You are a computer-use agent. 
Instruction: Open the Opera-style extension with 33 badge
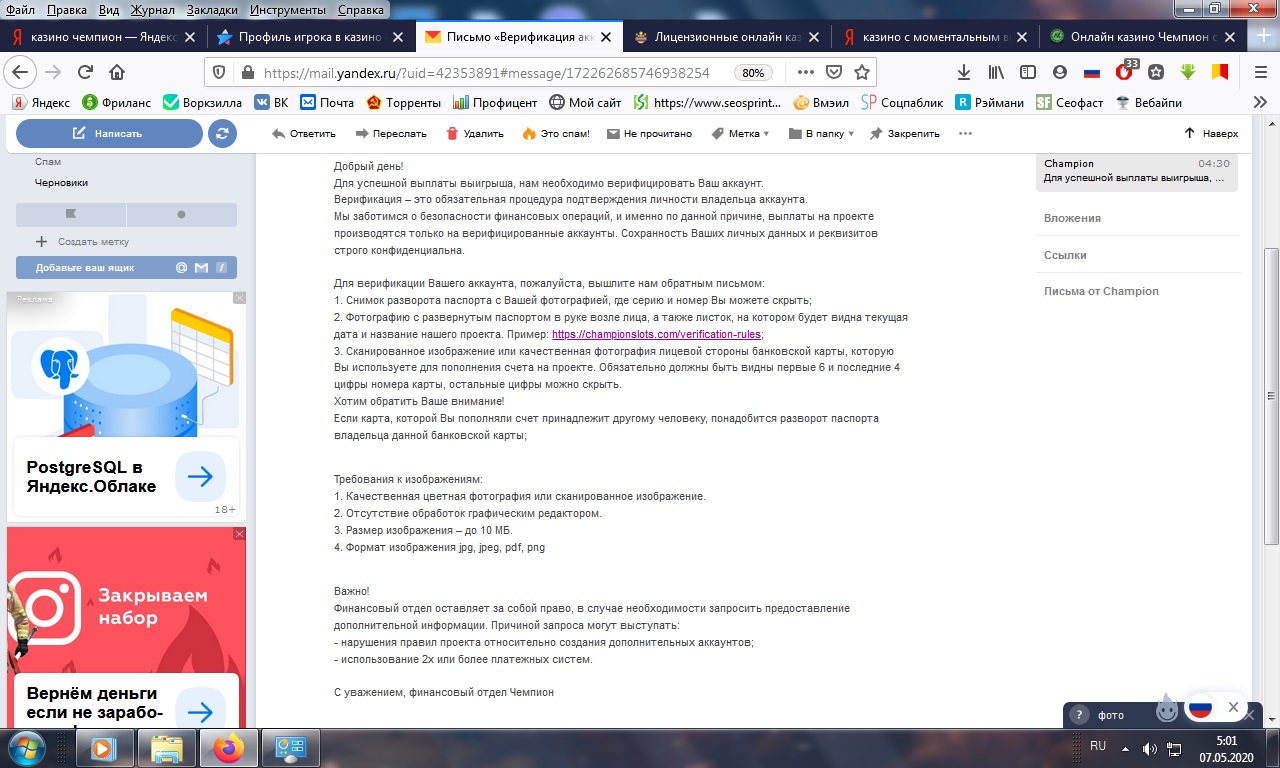tap(1125, 70)
